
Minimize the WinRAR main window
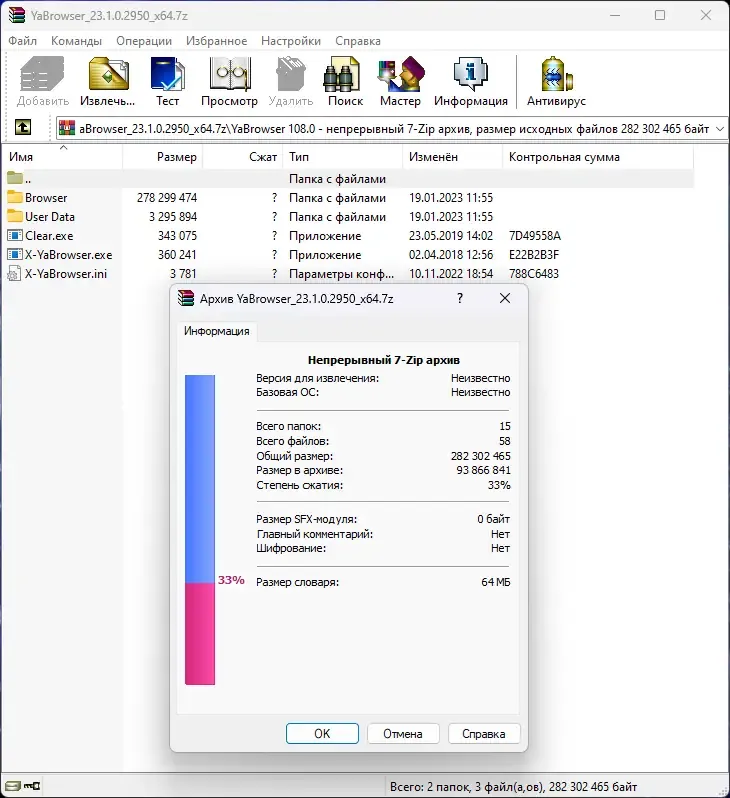[x=615, y=15]
